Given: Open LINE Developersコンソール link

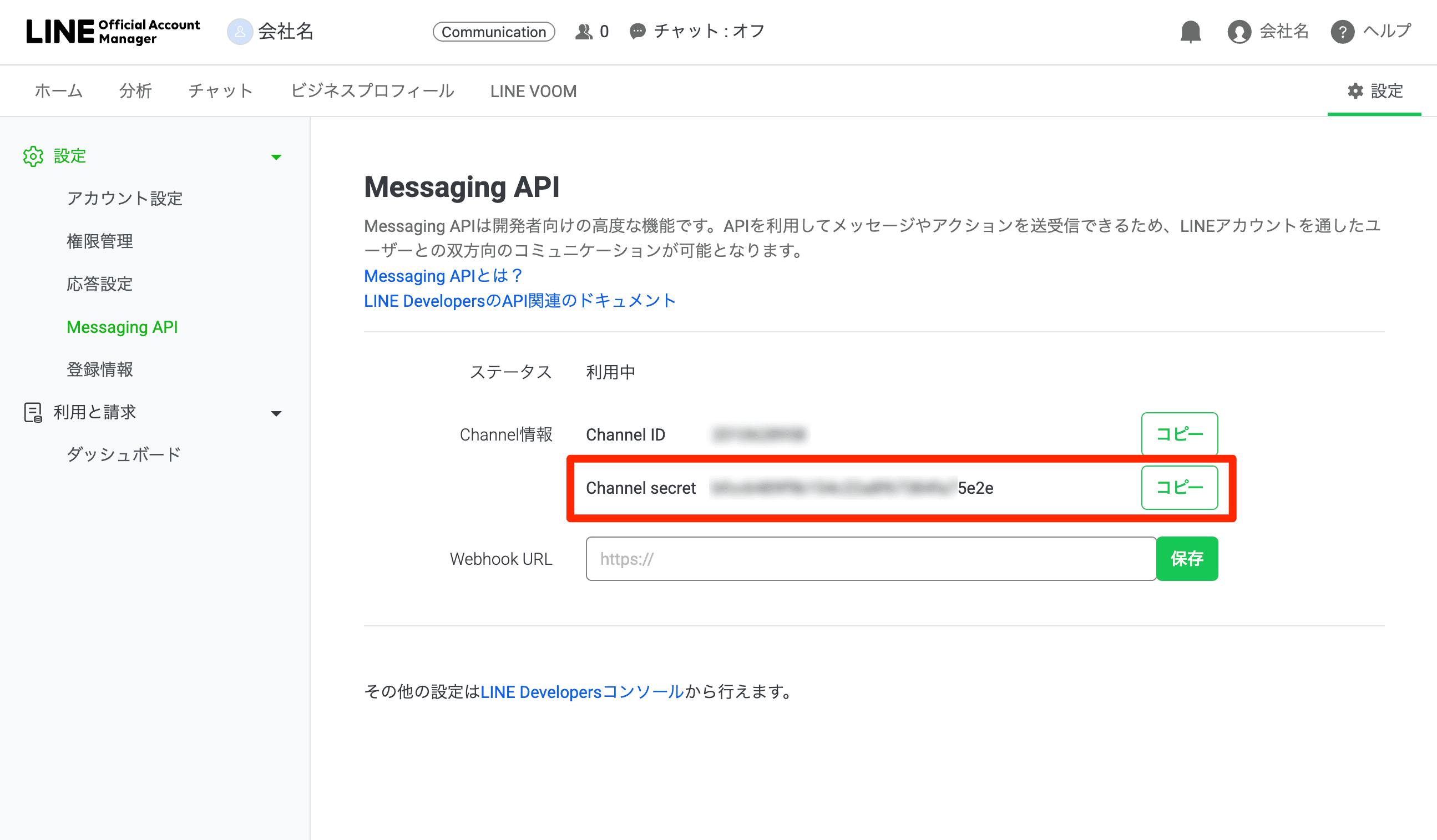Looking at the screenshot, I should coord(582,692).
